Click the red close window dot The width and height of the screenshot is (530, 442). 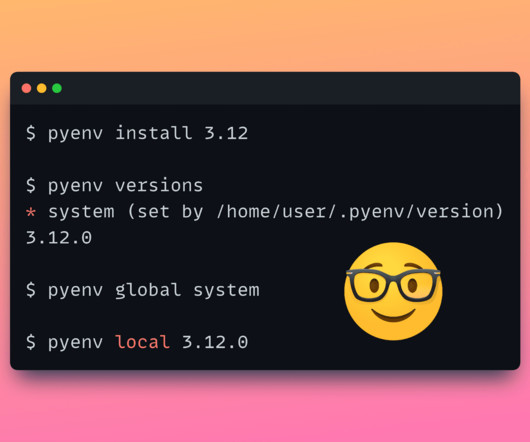pyautogui.click(x=26, y=88)
